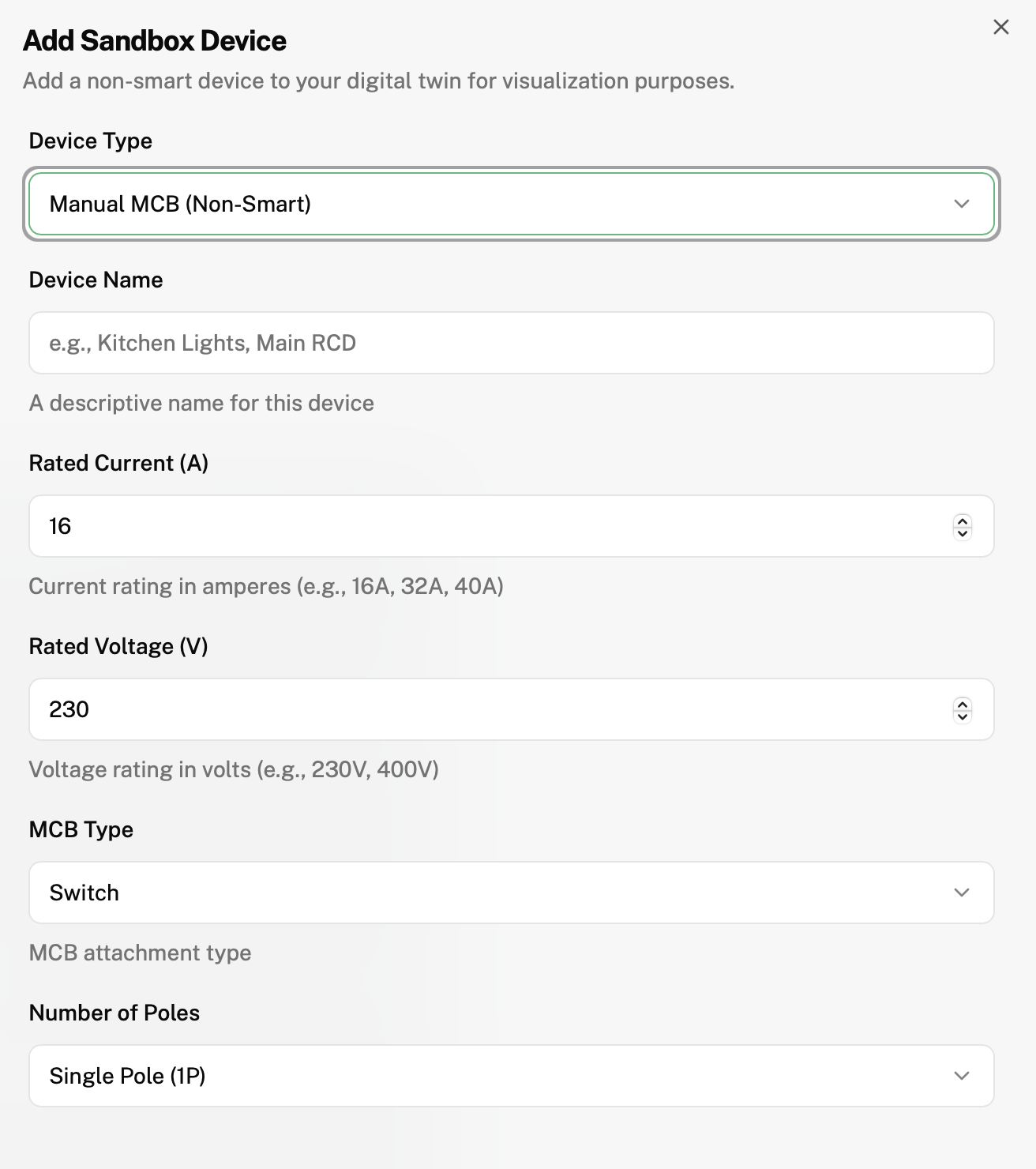The width and height of the screenshot is (1036, 1169).
Task: Decrement Rated Voltage using down arrow
Action: tap(962, 716)
